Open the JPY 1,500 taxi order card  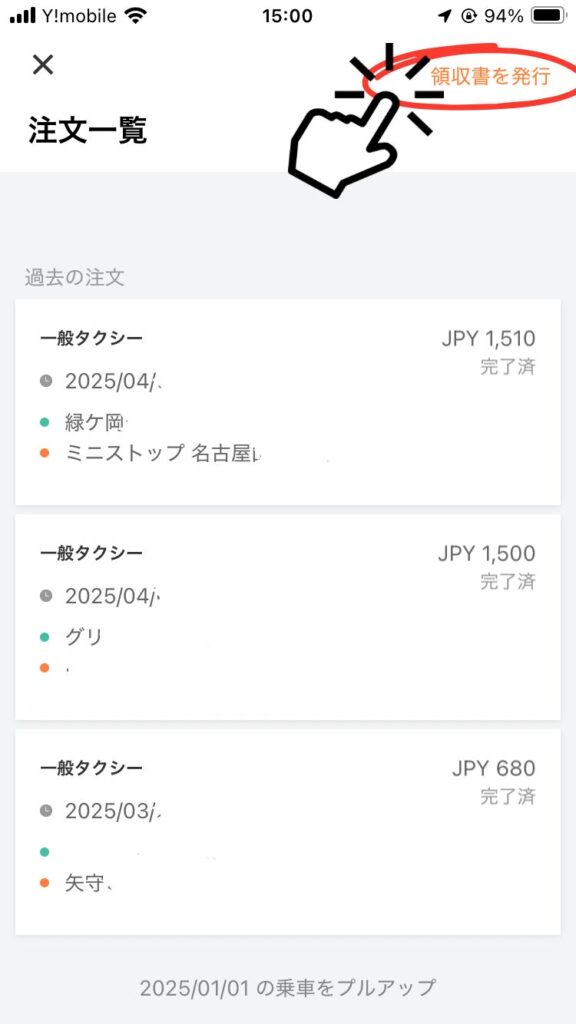point(288,617)
